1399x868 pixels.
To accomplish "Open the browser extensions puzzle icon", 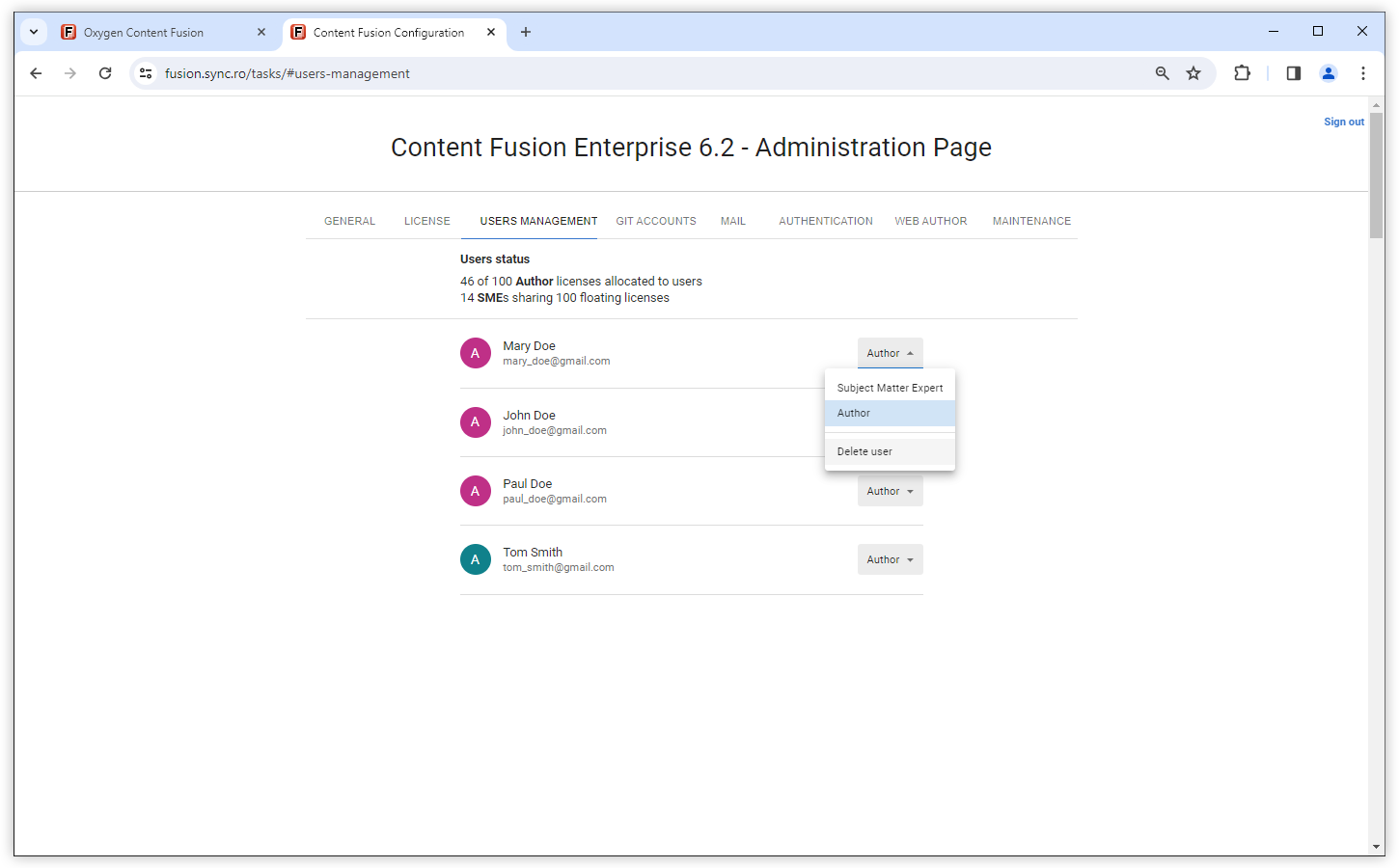I will click(1242, 73).
